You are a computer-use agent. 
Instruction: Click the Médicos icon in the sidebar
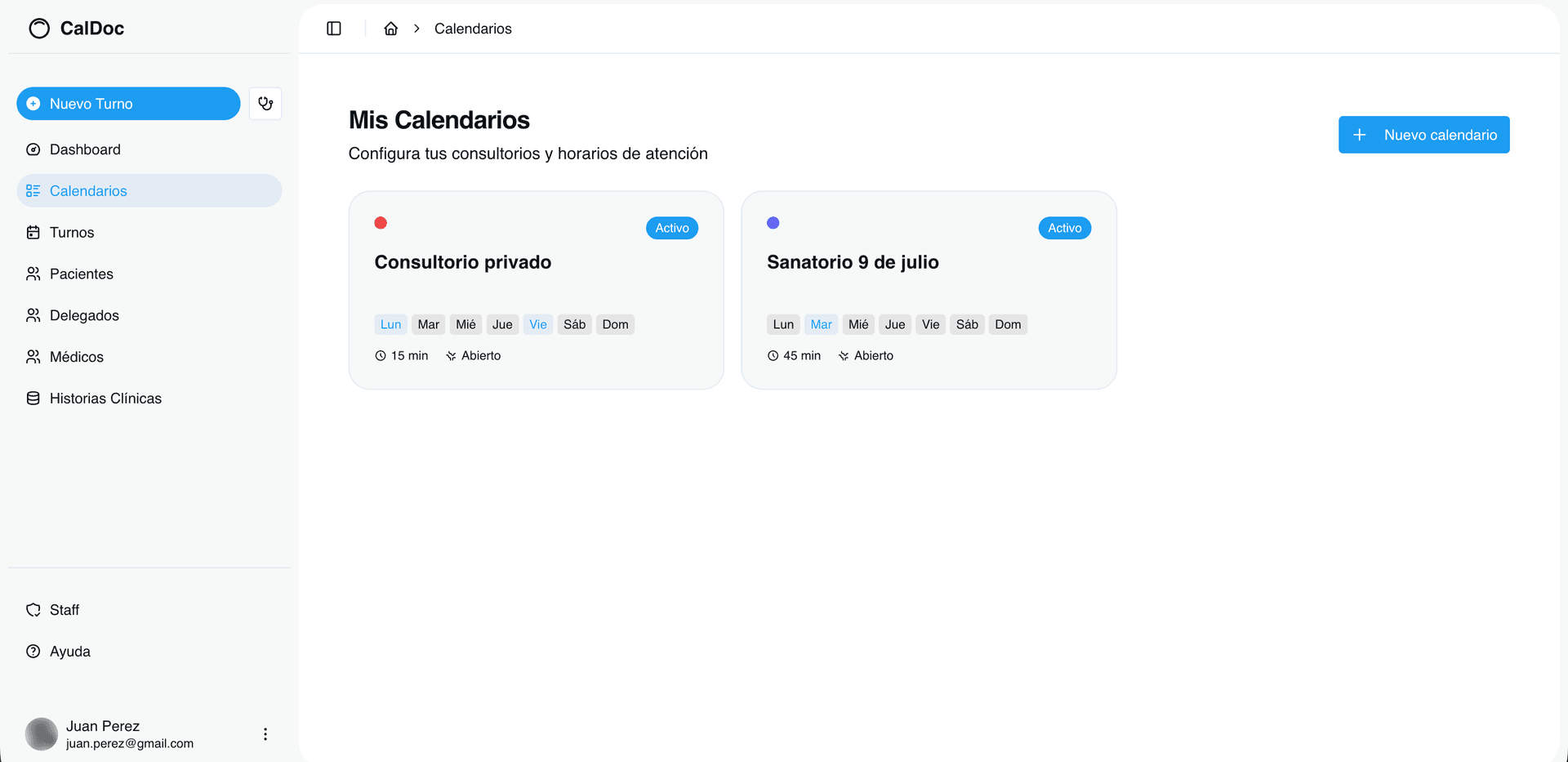click(x=33, y=357)
